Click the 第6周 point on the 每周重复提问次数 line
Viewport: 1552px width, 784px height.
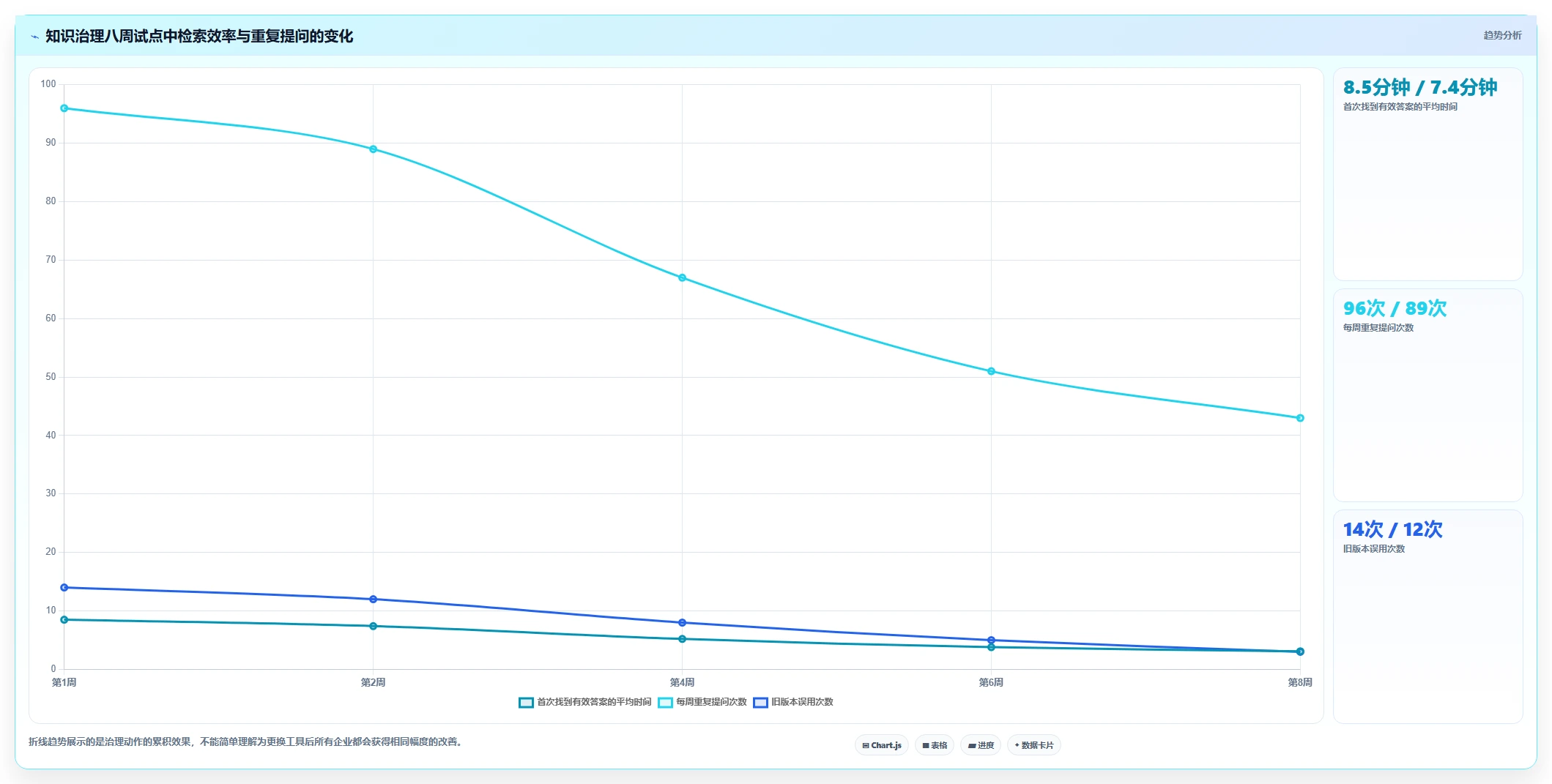(992, 372)
